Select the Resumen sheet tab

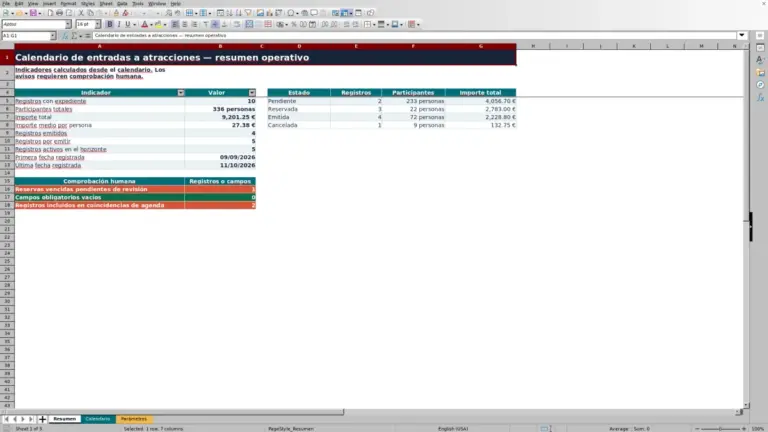click(65, 419)
